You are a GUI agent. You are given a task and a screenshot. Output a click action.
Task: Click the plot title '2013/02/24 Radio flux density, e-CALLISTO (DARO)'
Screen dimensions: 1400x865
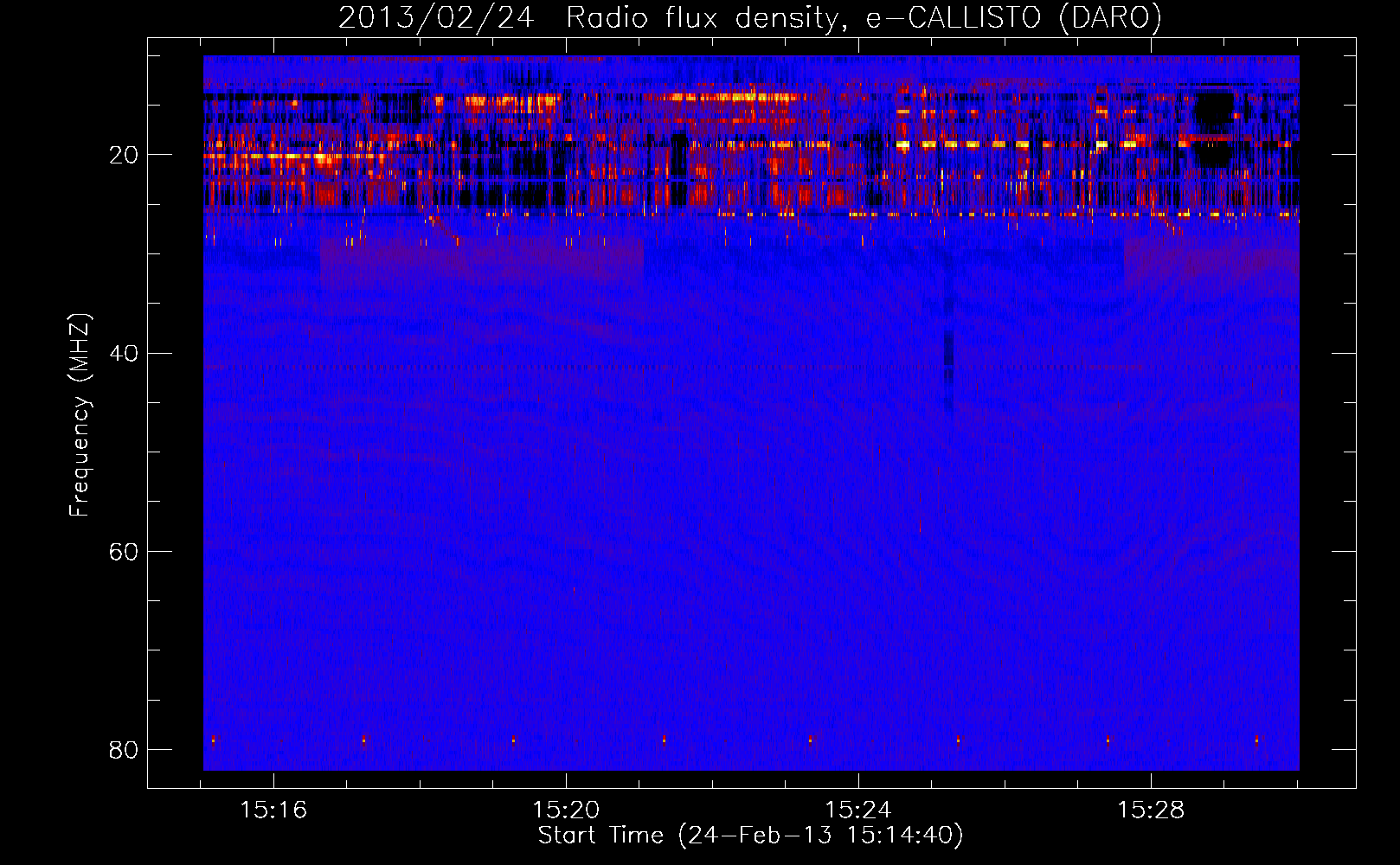tap(750, 17)
